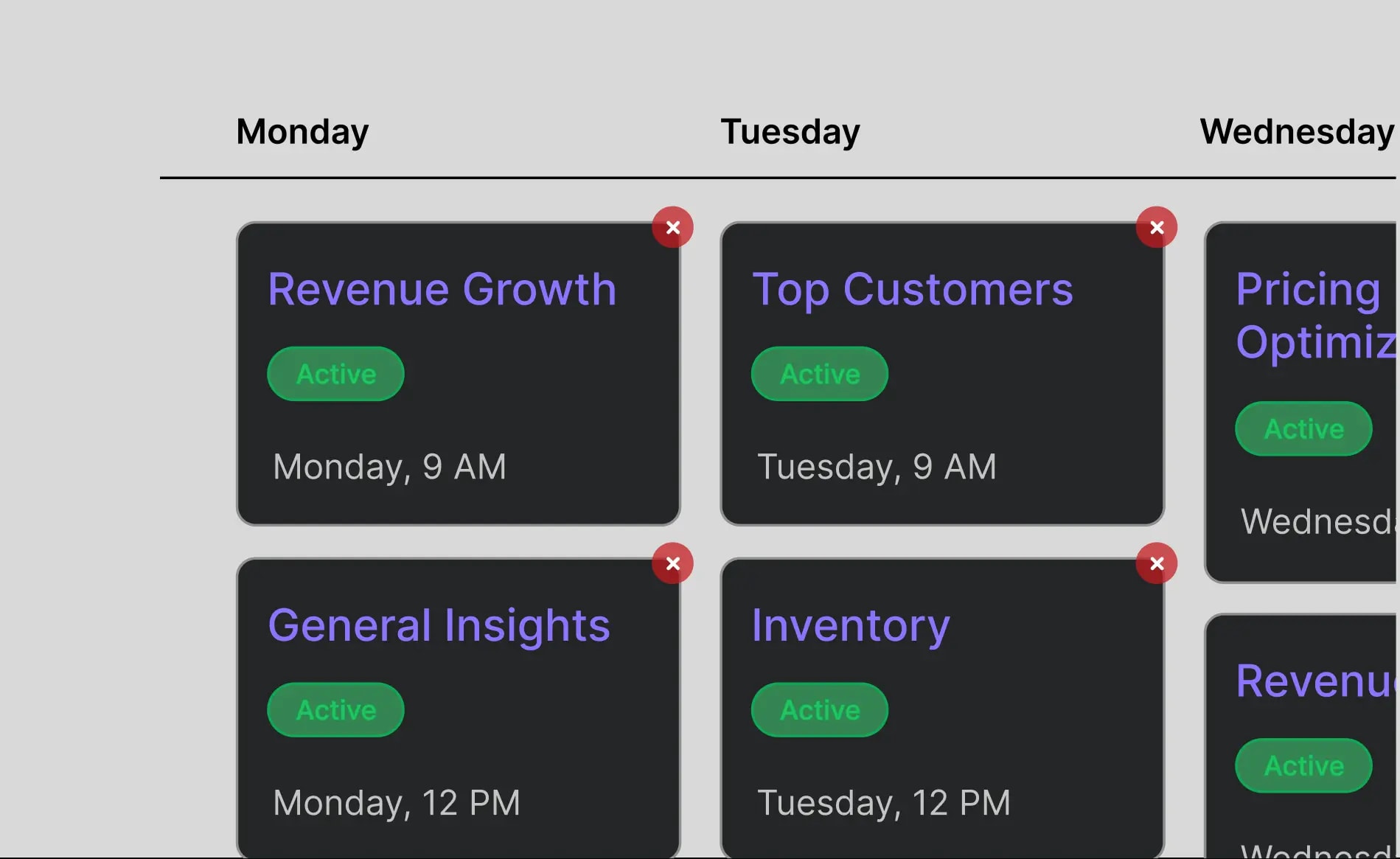This screenshot has height=859, width=1400.
Task: Select the Monday column header
Action: pyautogui.click(x=302, y=132)
